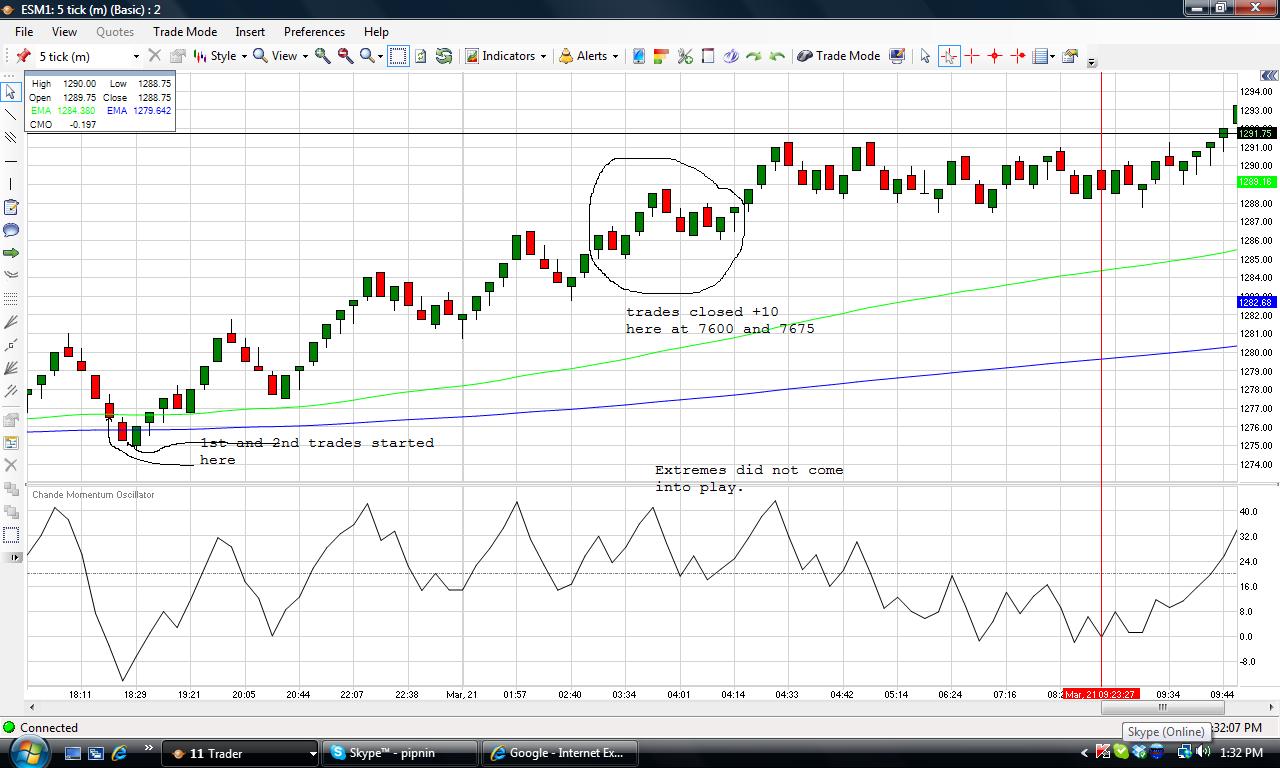Image resolution: width=1280 pixels, height=768 pixels.
Task: Click the purple swirl icon in toolbar
Action: [731, 56]
